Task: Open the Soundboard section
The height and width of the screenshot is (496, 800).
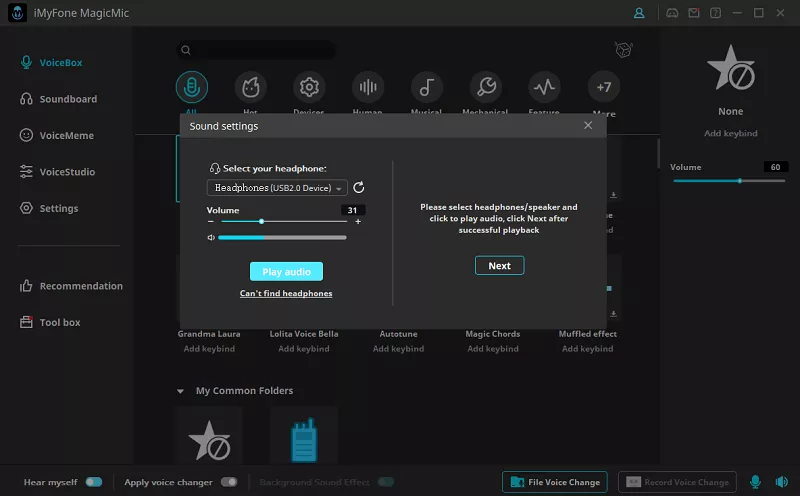Action: pos(58,99)
